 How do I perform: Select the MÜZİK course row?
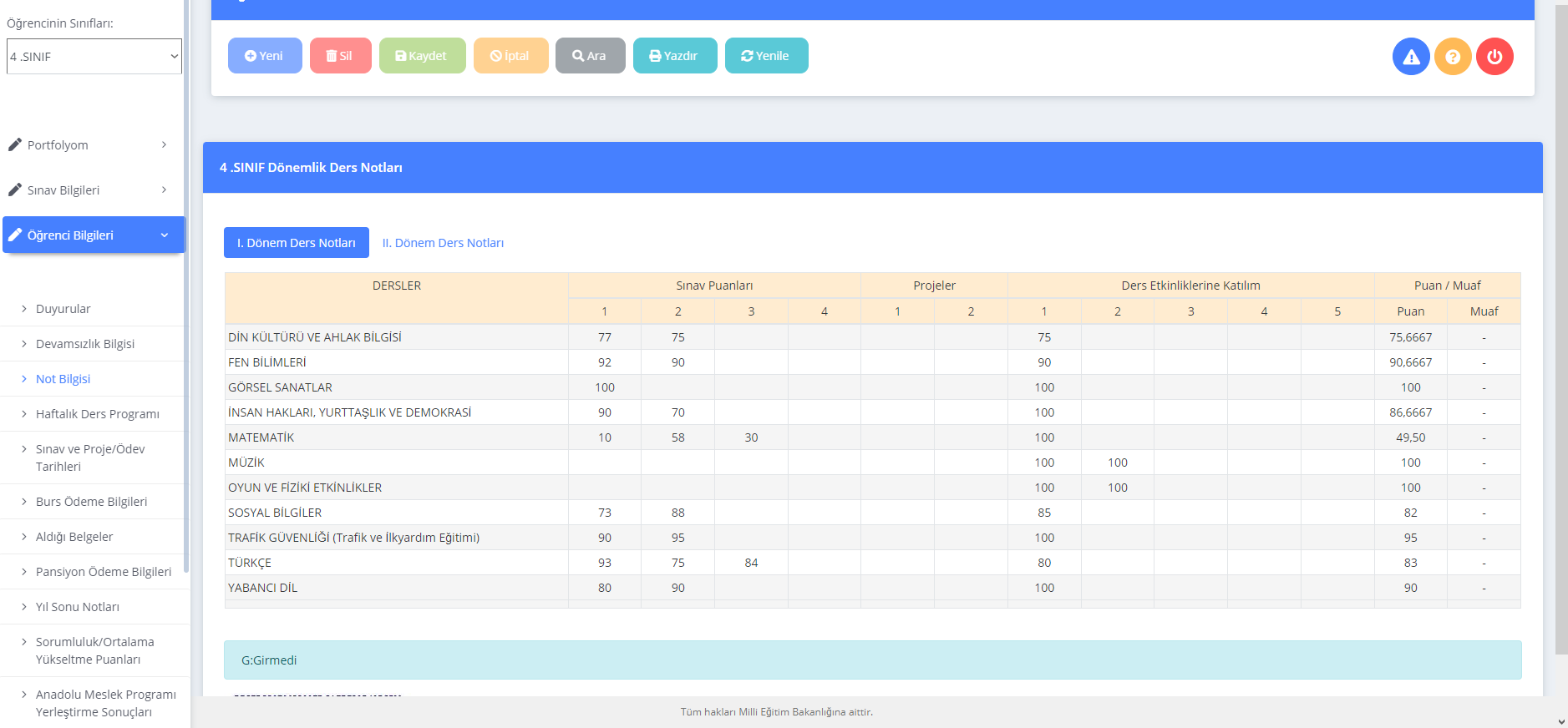(873, 463)
